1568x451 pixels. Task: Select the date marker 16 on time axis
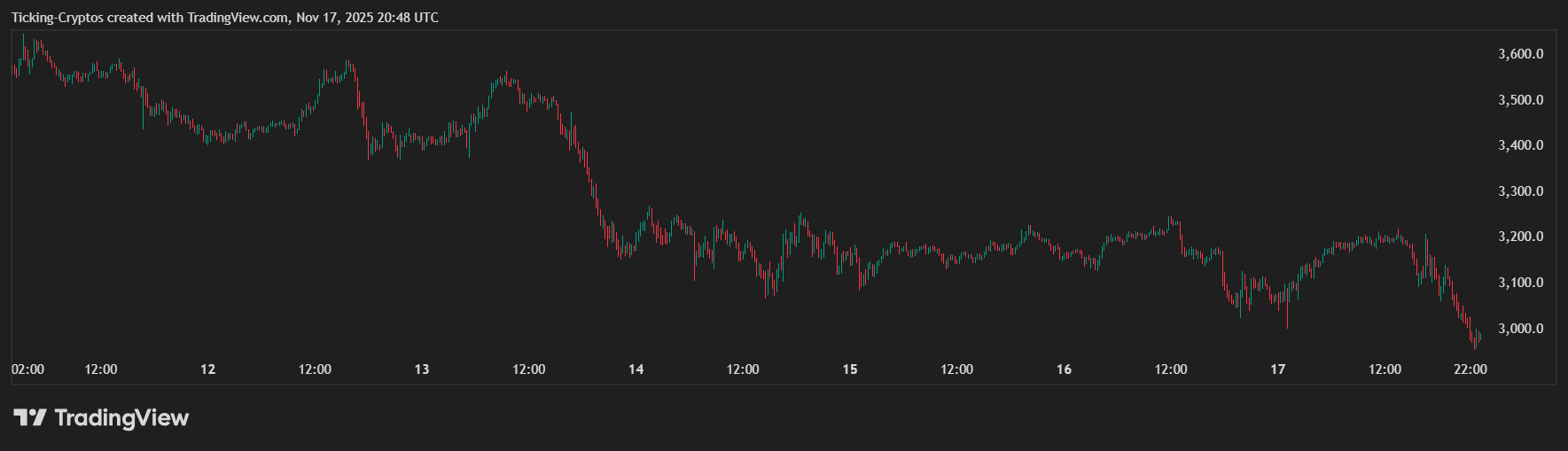pos(1064,369)
